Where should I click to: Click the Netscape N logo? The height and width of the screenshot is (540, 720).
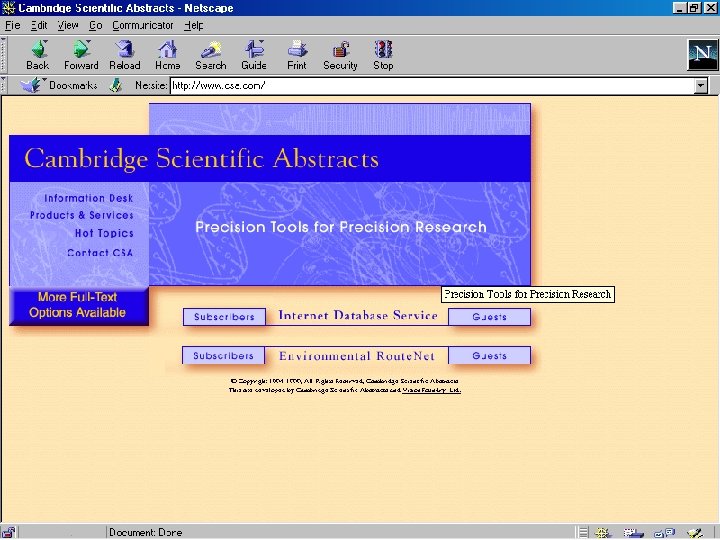coord(702,55)
